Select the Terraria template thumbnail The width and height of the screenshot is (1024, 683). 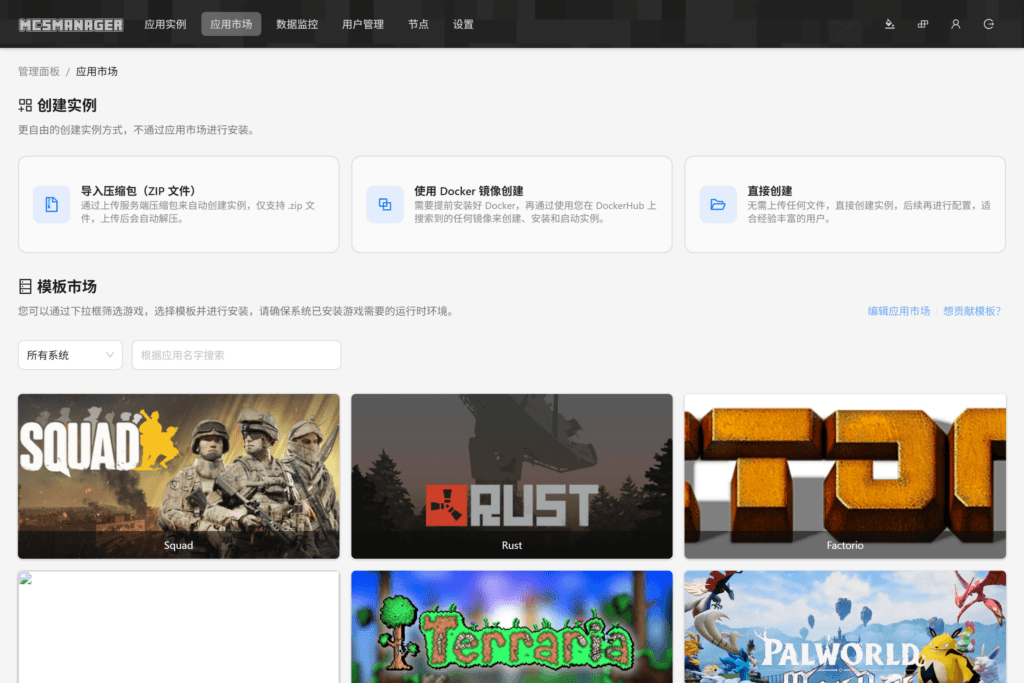click(512, 627)
